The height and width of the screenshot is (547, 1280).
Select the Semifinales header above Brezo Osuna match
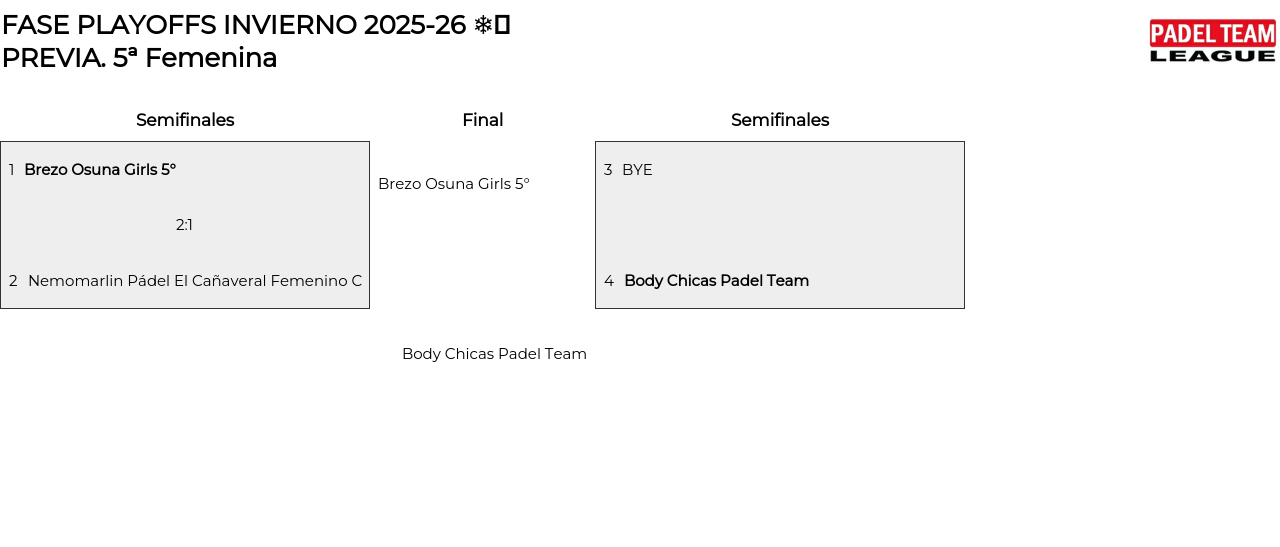click(x=185, y=120)
